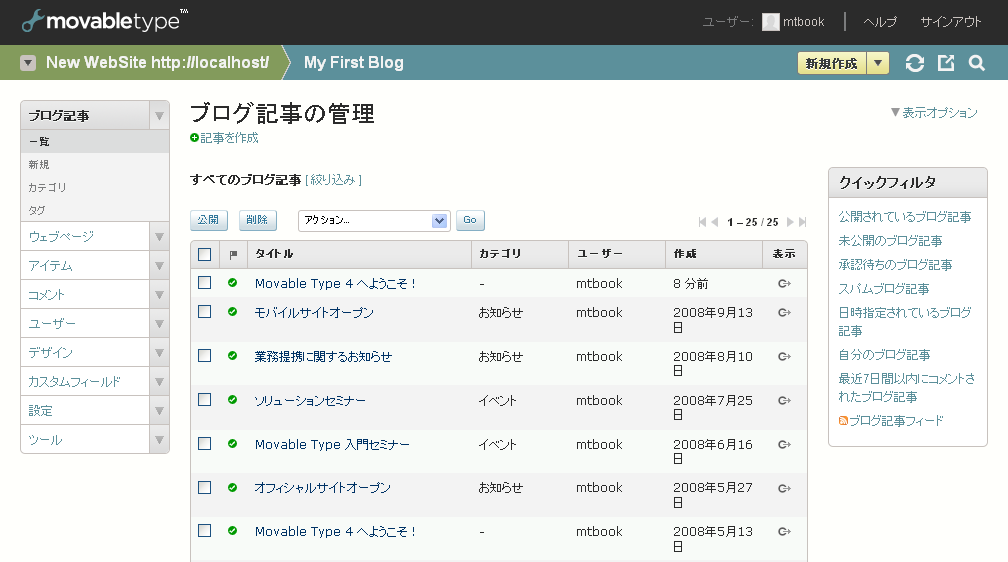Click the website dropdown arrow icon
The height and width of the screenshot is (562, 1008).
click(x=28, y=62)
